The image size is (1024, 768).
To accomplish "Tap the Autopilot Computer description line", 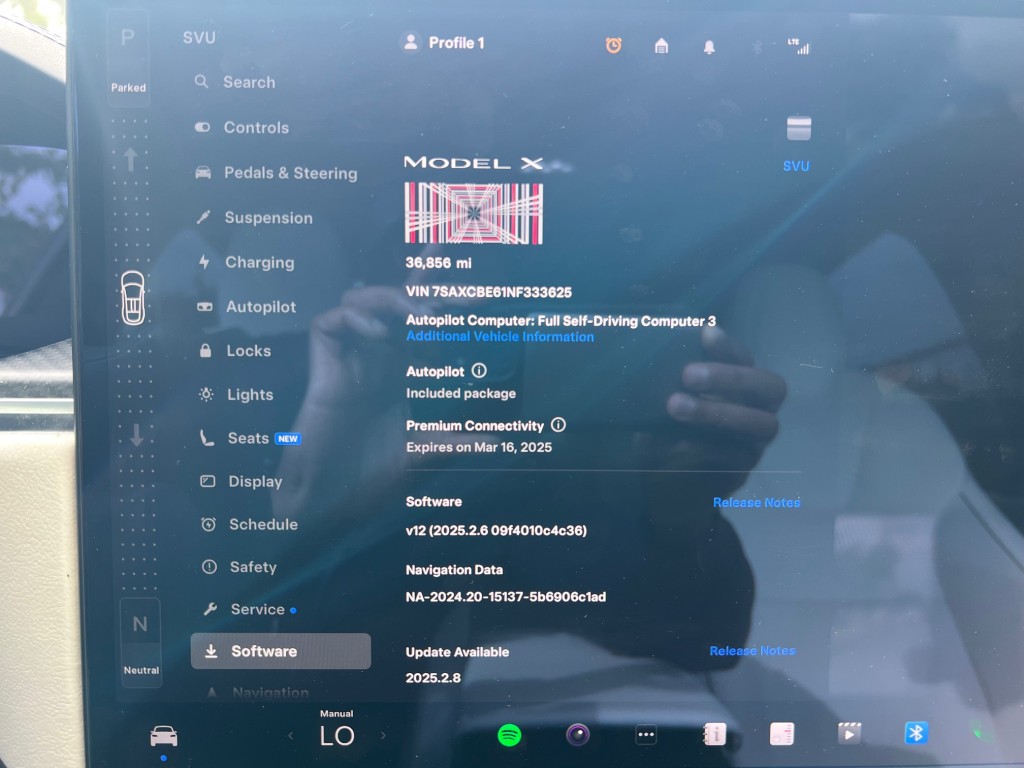I will click(561, 321).
